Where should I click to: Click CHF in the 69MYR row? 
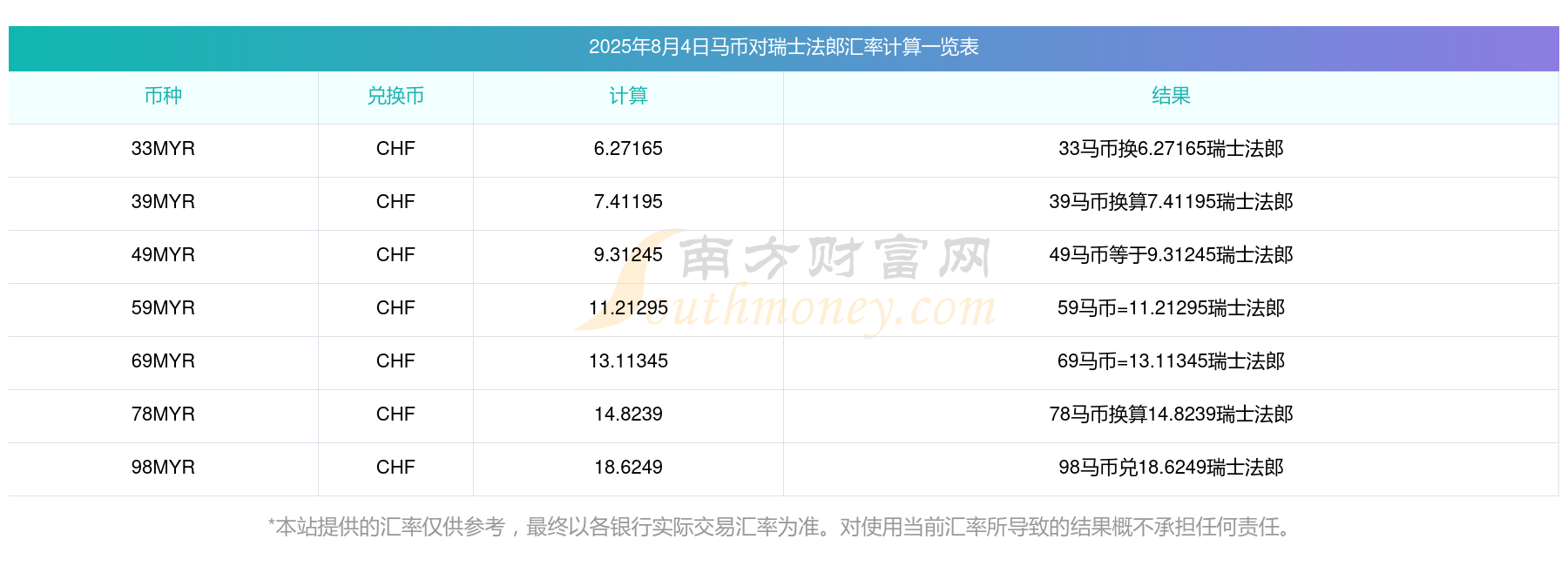coord(395,361)
